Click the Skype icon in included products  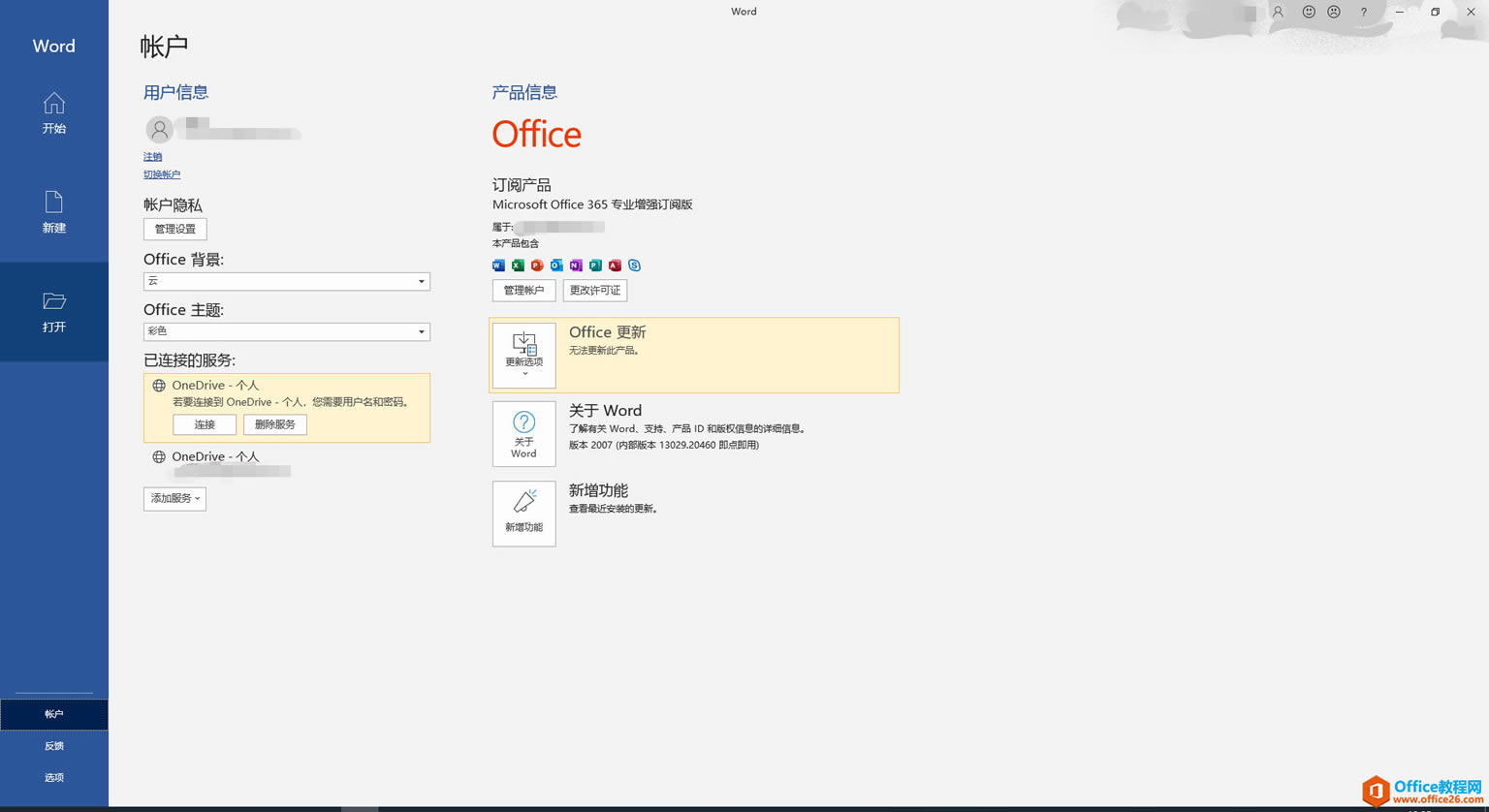(x=634, y=265)
